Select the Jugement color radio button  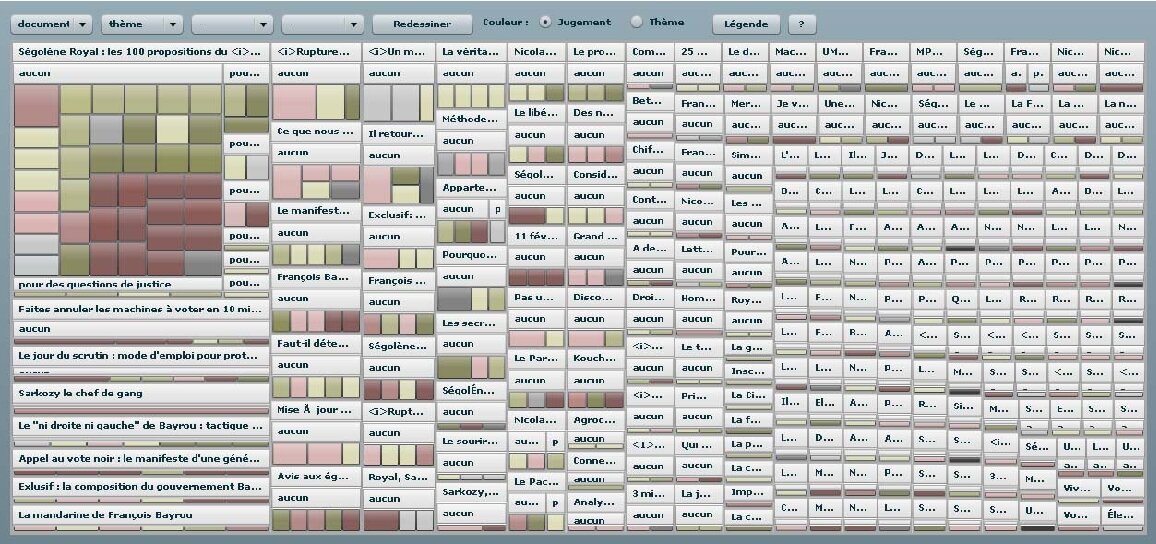pos(545,22)
